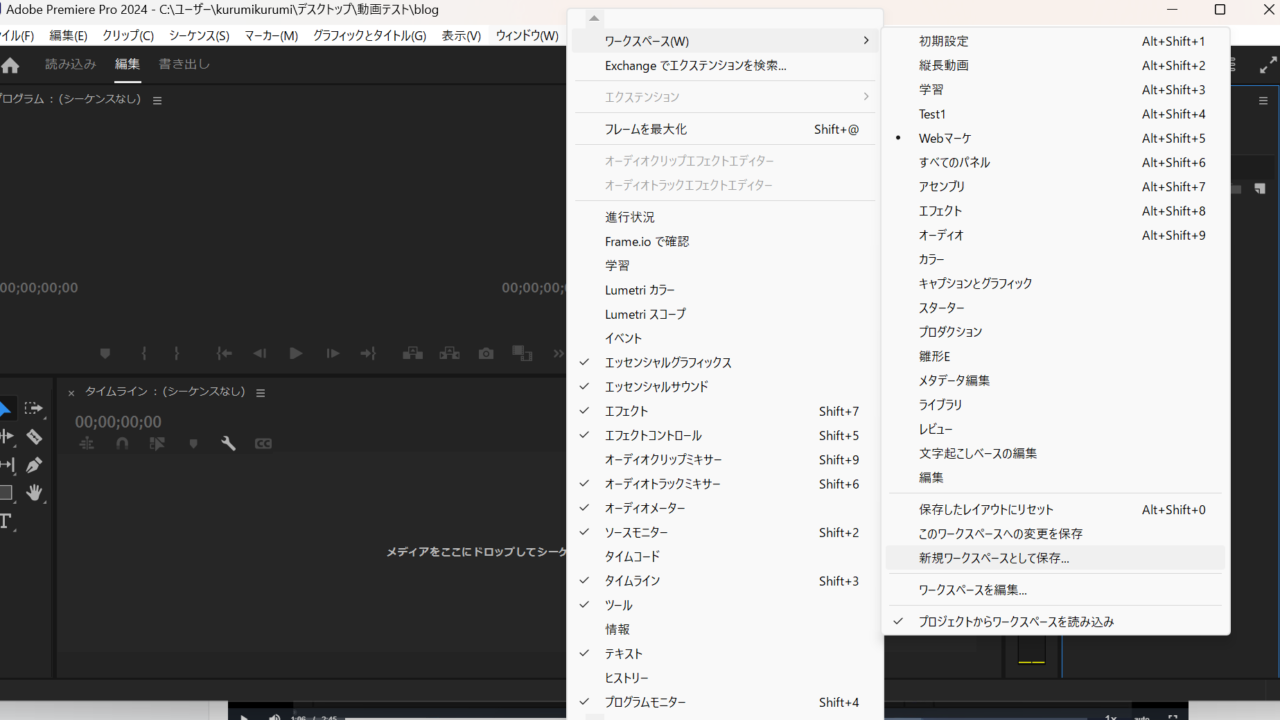Open マーカー(M) menu in menu bar
Viewport: 1280px width, 720px height.
pos(271,36)
